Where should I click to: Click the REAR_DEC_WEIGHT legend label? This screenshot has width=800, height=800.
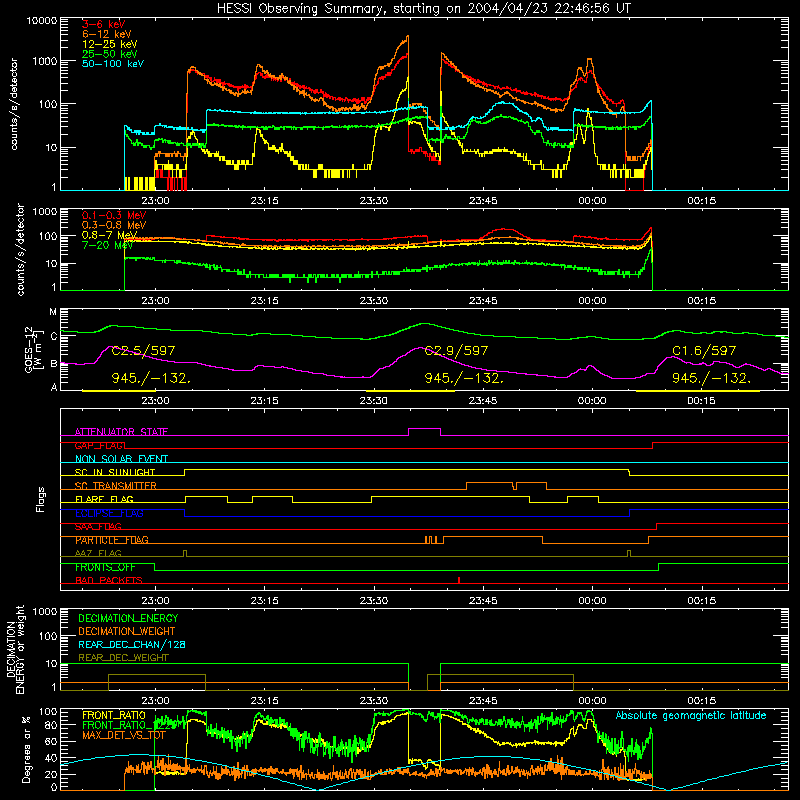(123, 658)
